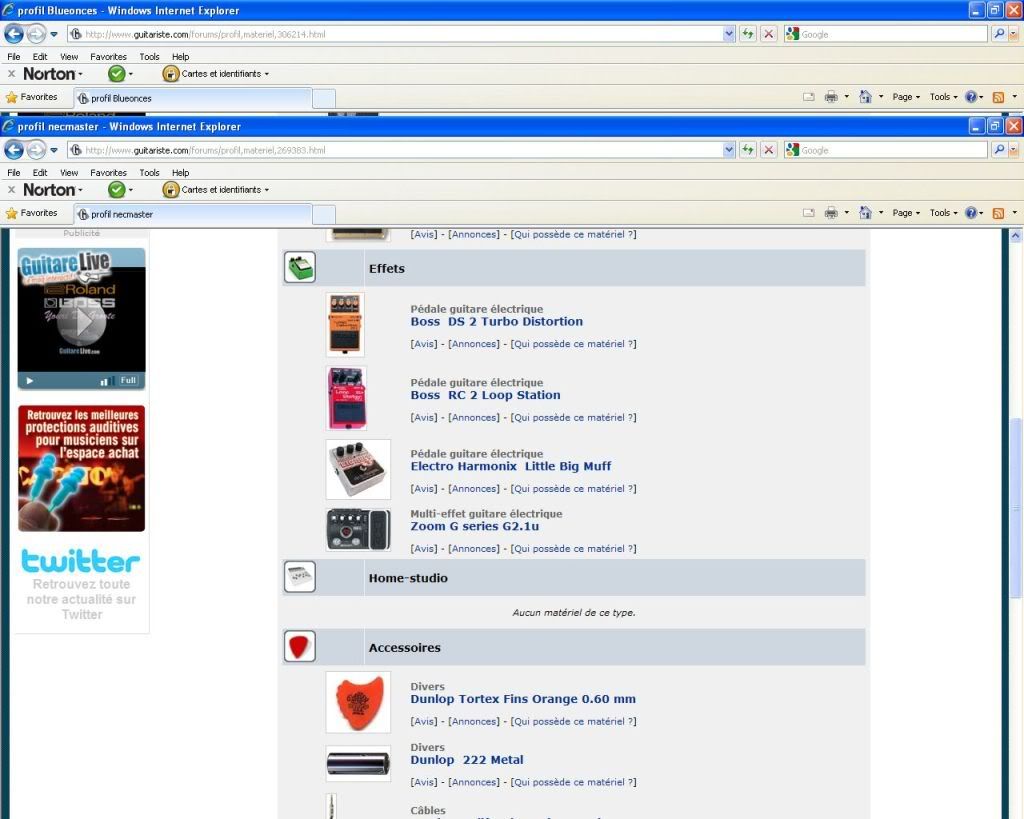Click the Home-studio category icon
The image size is (1024, 819).
(x=299, y=577)
